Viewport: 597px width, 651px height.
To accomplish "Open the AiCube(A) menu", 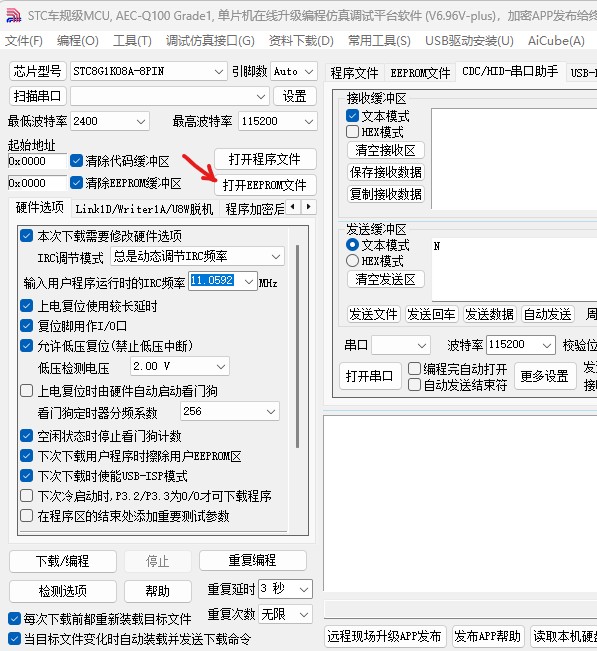I will click(x=556, y=41).
